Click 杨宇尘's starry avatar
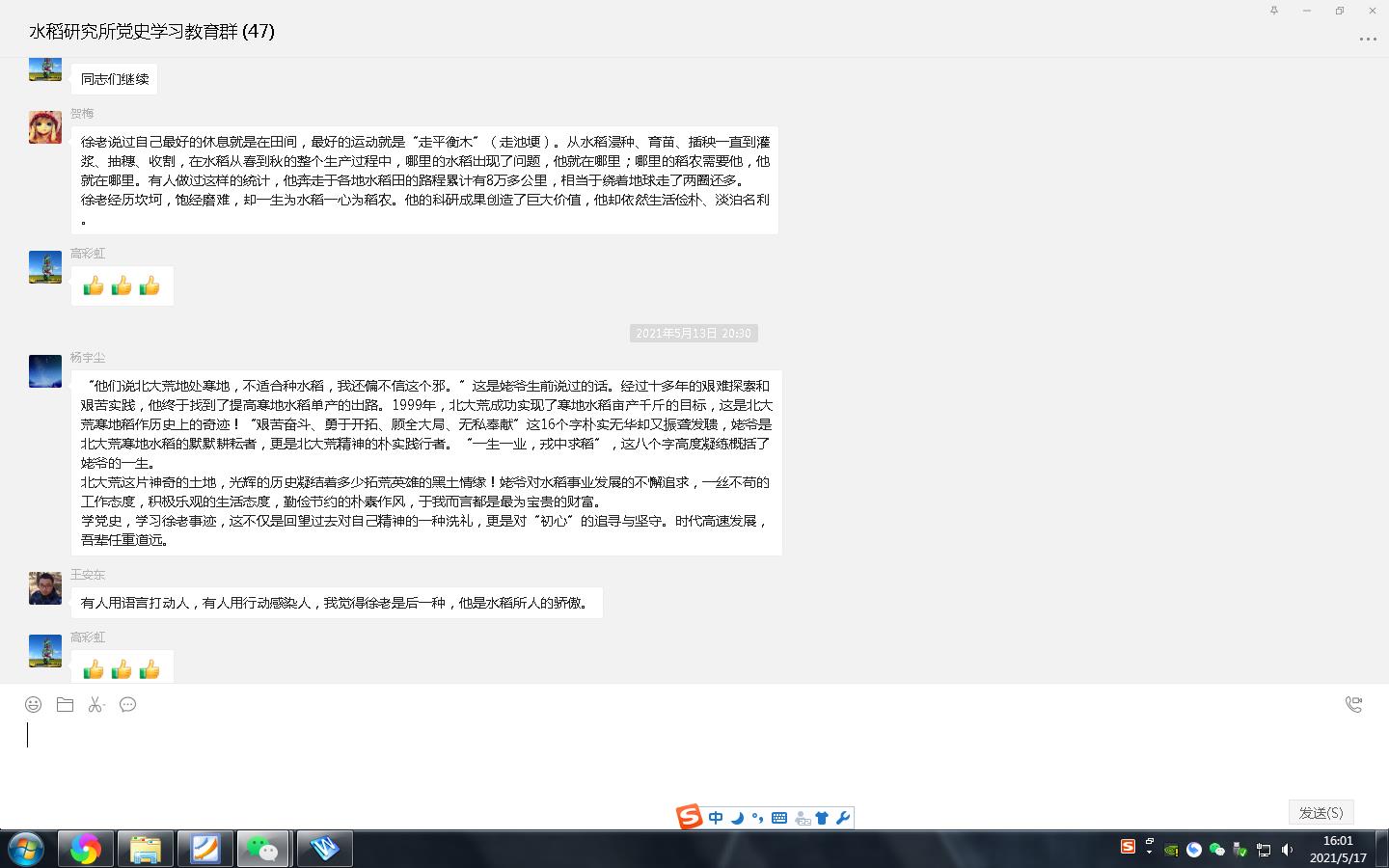The image size is (1389, 868). click(x=45, y=371)
